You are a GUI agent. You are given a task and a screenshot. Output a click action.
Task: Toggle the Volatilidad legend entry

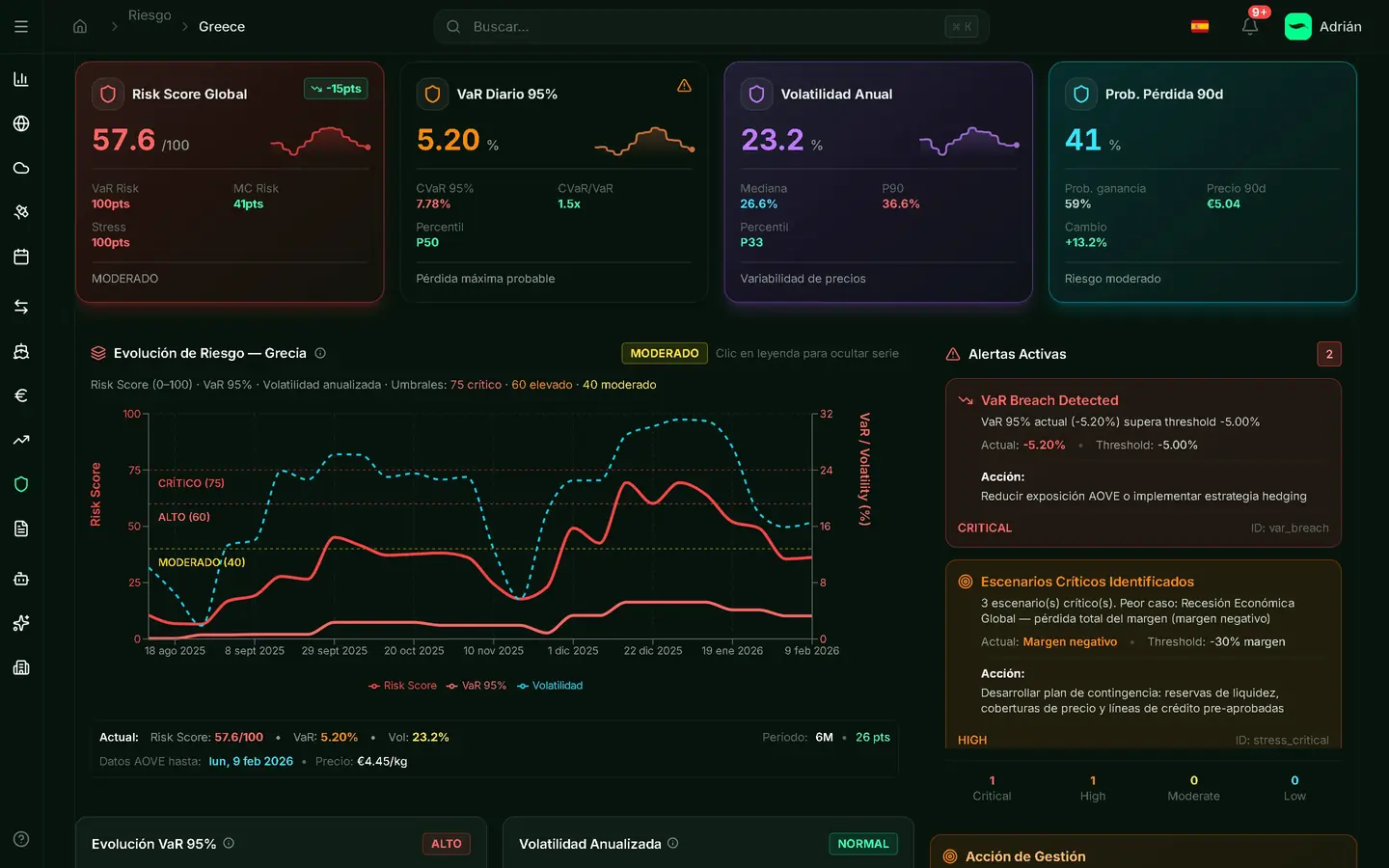click(550, 686)
